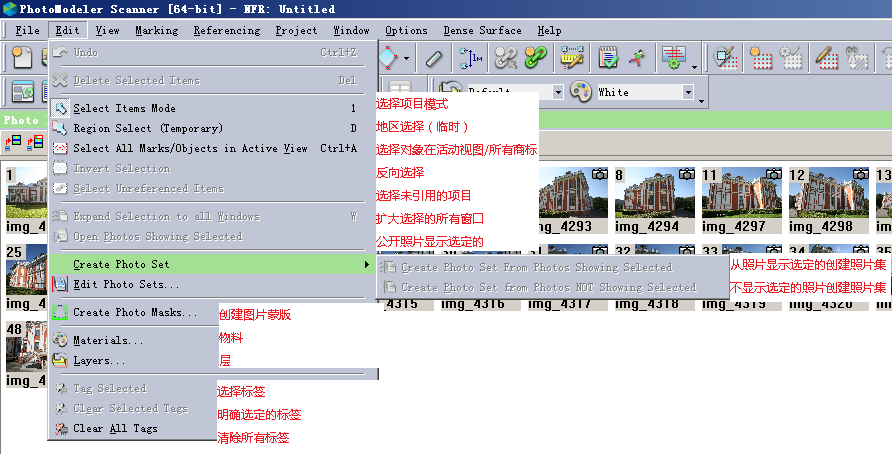Click the gray chain referencing icon
This screenshot has width=892, height=454.
(505, 57)
